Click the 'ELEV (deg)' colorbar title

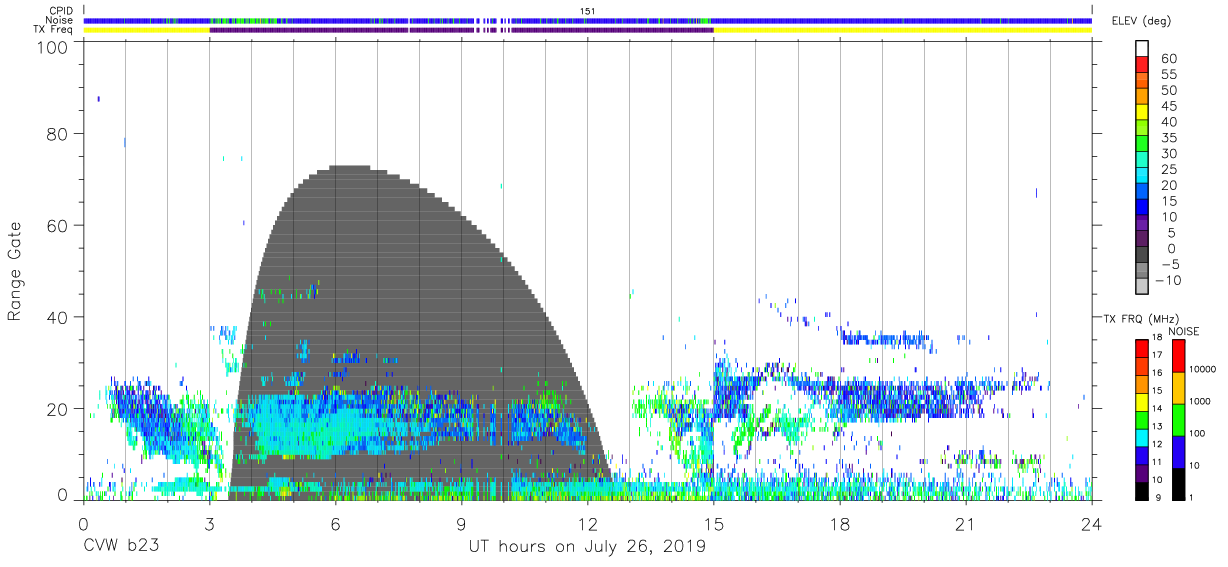click(x=1141, y=20)
